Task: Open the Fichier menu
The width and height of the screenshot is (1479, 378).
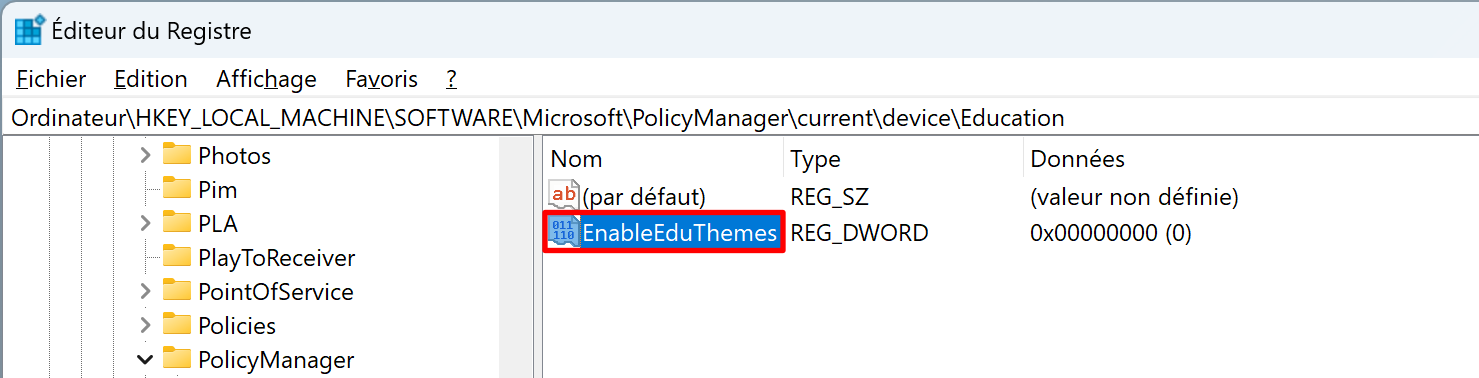Action: 52,79
